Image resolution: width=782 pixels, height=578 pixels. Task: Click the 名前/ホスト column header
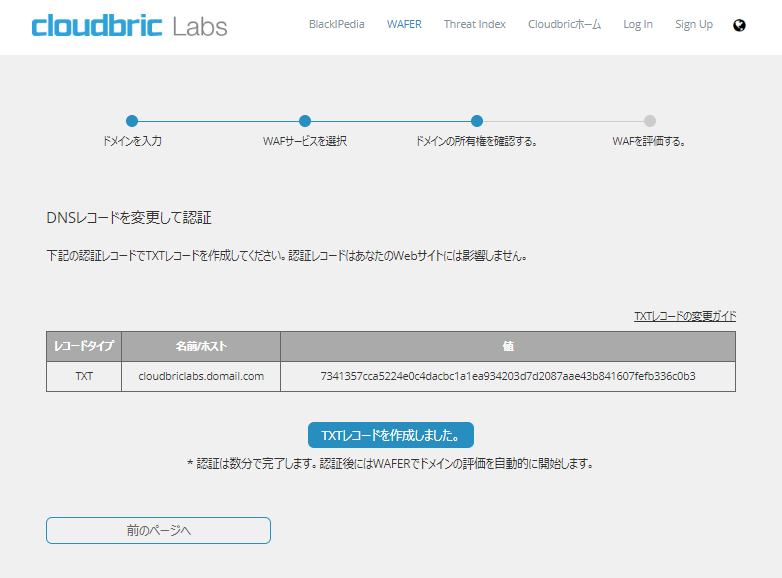point(201,346)
